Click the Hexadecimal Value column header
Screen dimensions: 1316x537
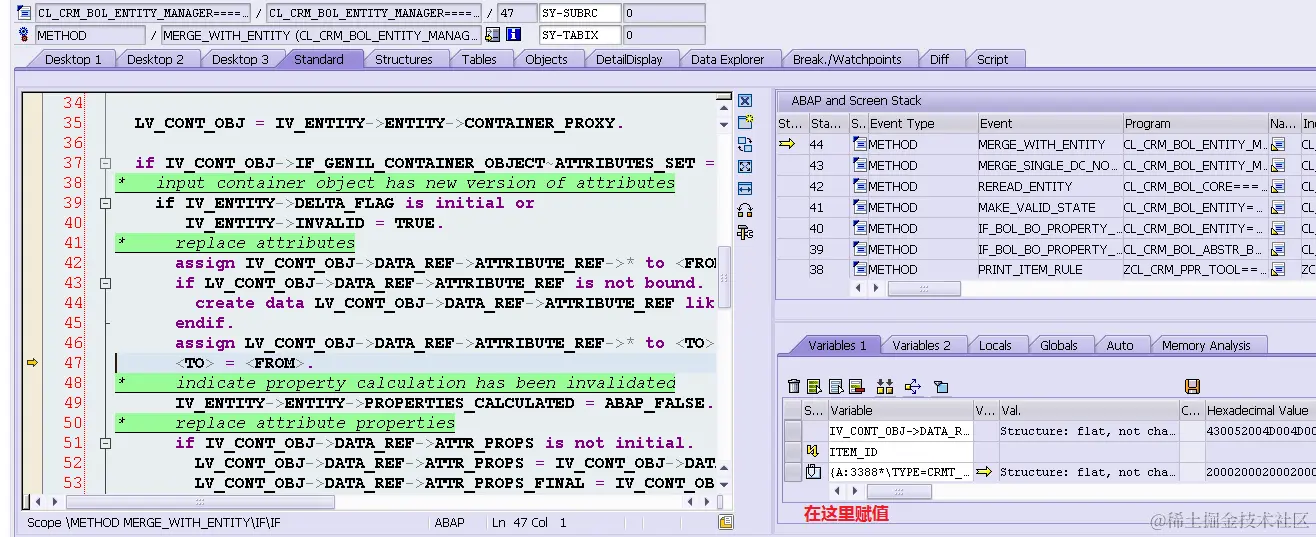[1260, 410]
